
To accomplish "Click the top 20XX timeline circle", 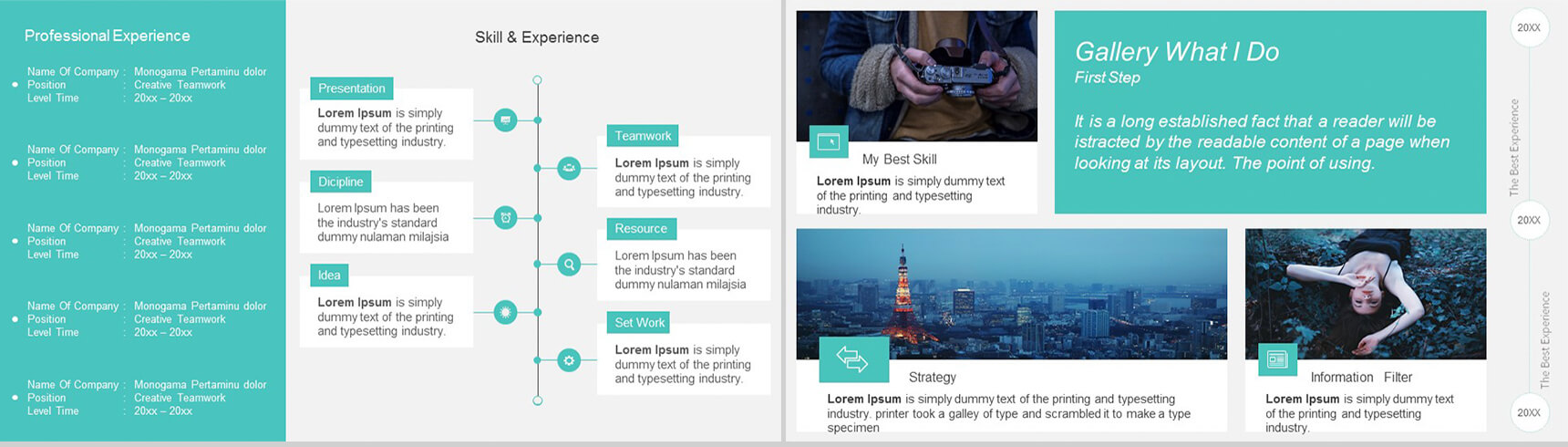I will 1529,28.
